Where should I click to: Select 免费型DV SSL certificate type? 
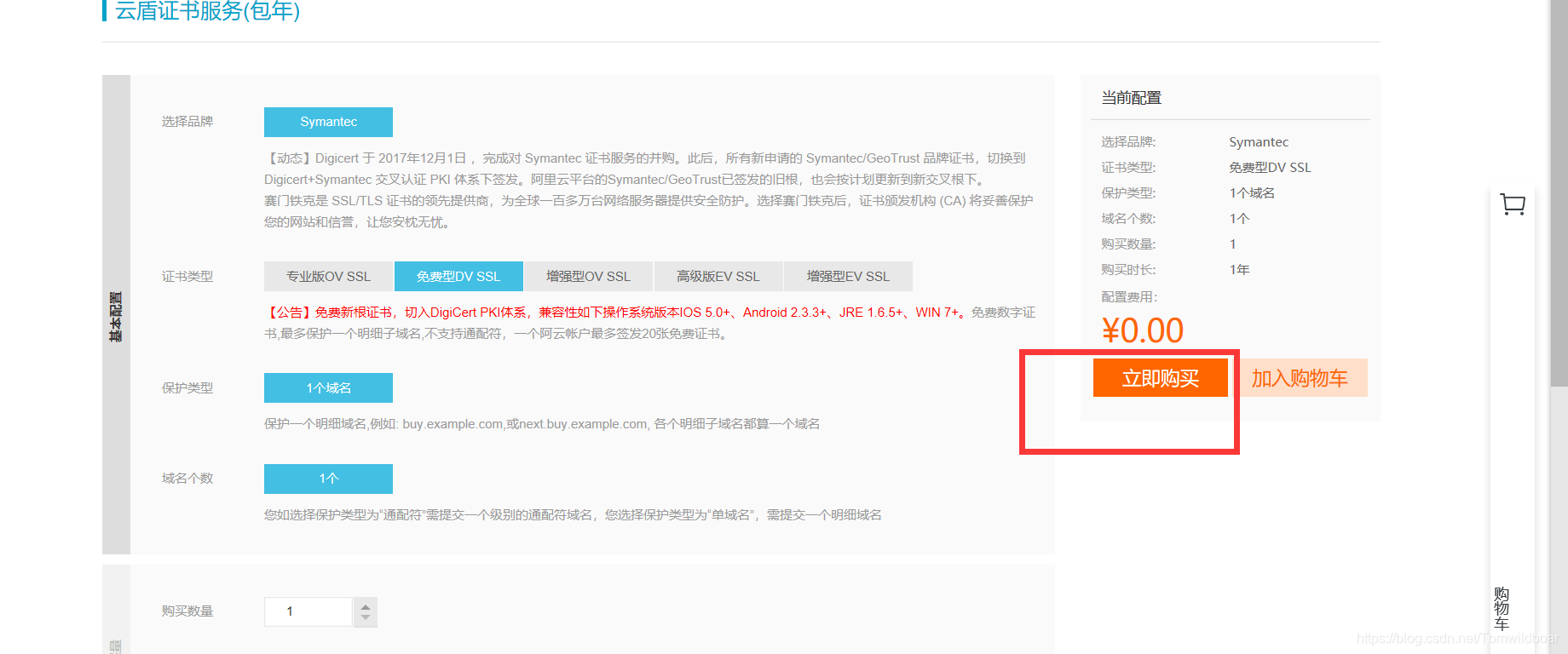click(458, 277)
